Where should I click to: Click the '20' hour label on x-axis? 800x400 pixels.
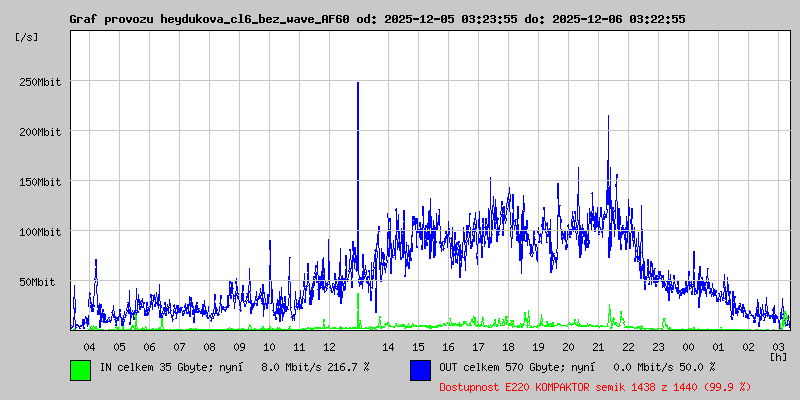(x=568, y=347)
